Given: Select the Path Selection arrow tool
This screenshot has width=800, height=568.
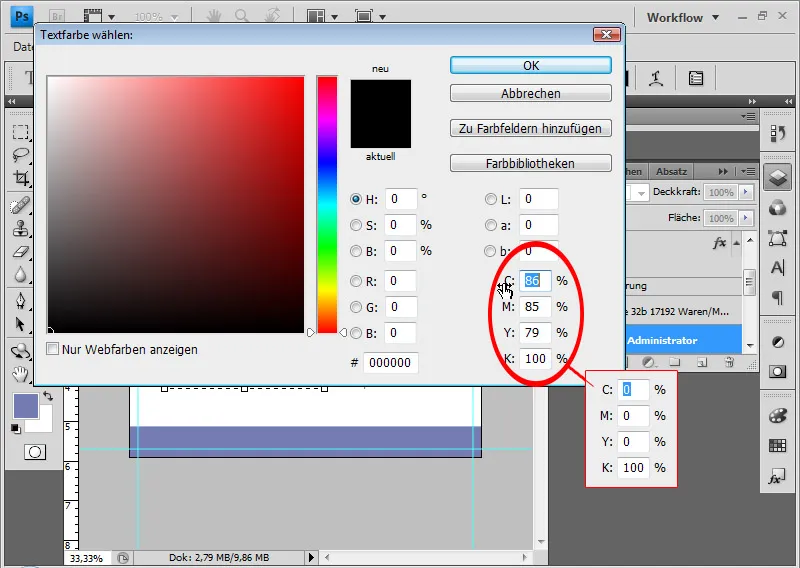Looking at the screenshot, I should pyautogui.click(x=20, y=324).
